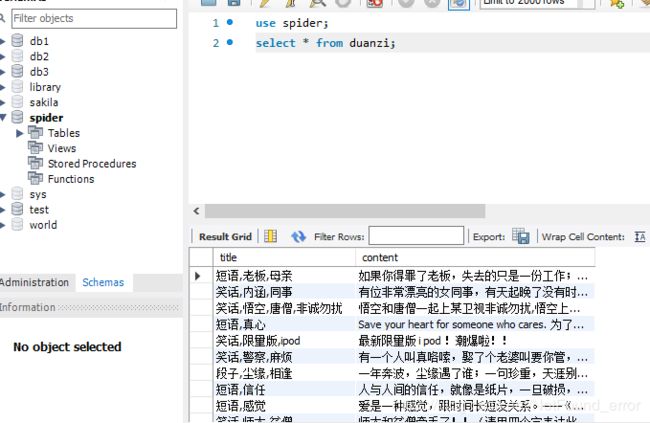
Task: Select the spider schema label
Action: tap(46, 118)
